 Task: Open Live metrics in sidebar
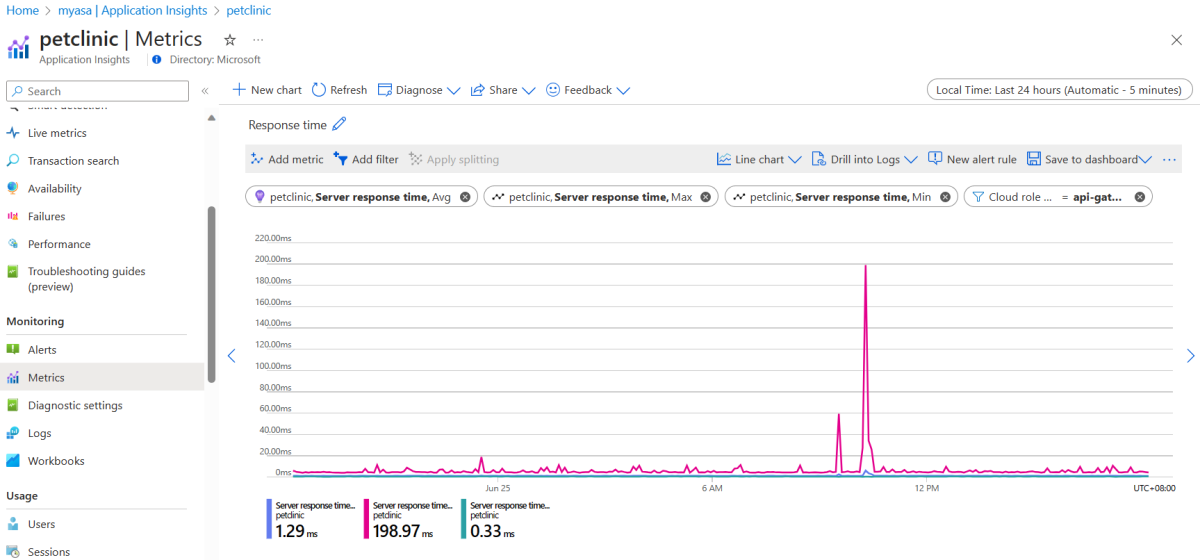click(57, 133)
